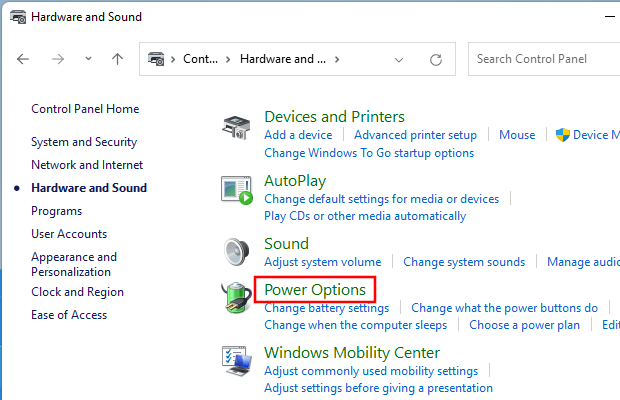Go up one level with up arrow
Viewport: 620px width, 400px height.
tap(117, 59)
